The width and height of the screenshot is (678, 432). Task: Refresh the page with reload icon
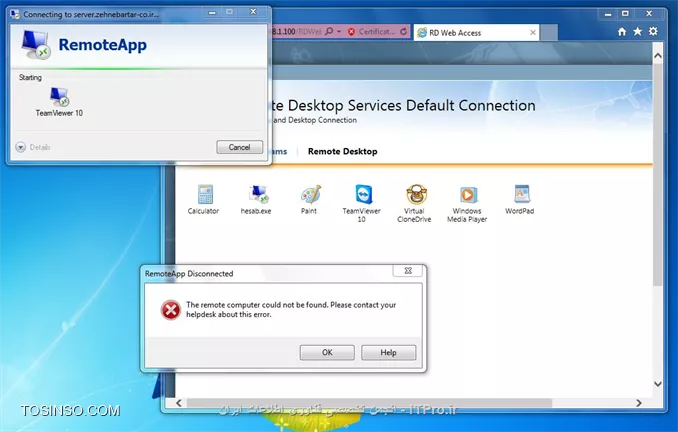403,32
